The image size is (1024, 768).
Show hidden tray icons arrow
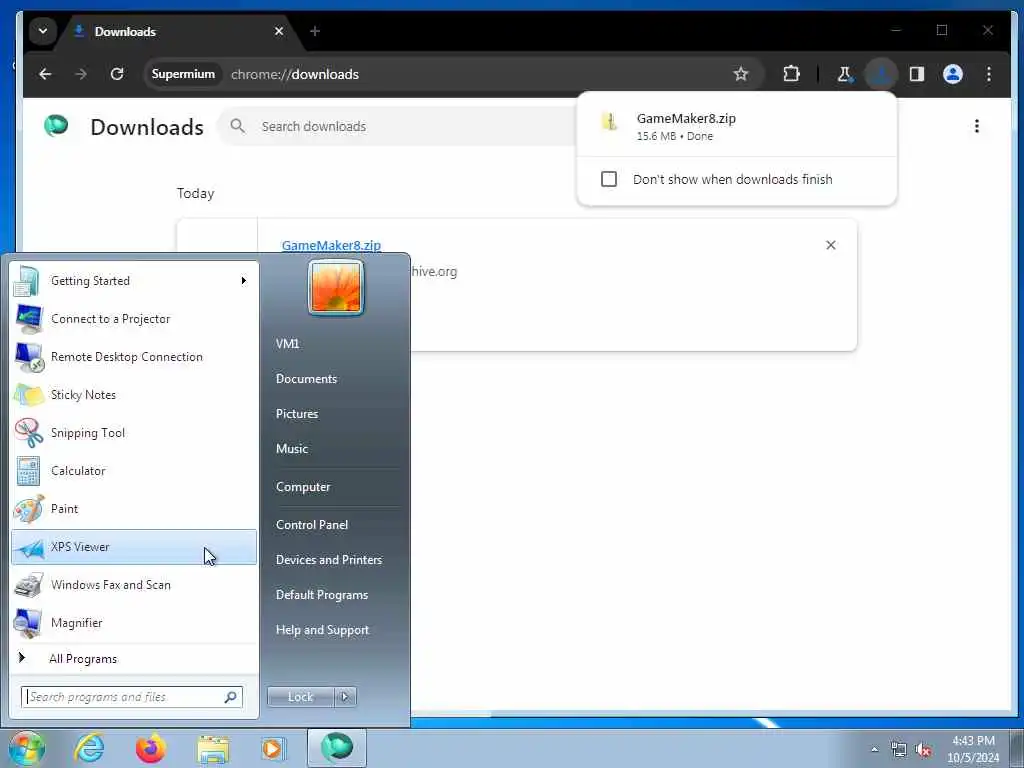coord(875,750)
